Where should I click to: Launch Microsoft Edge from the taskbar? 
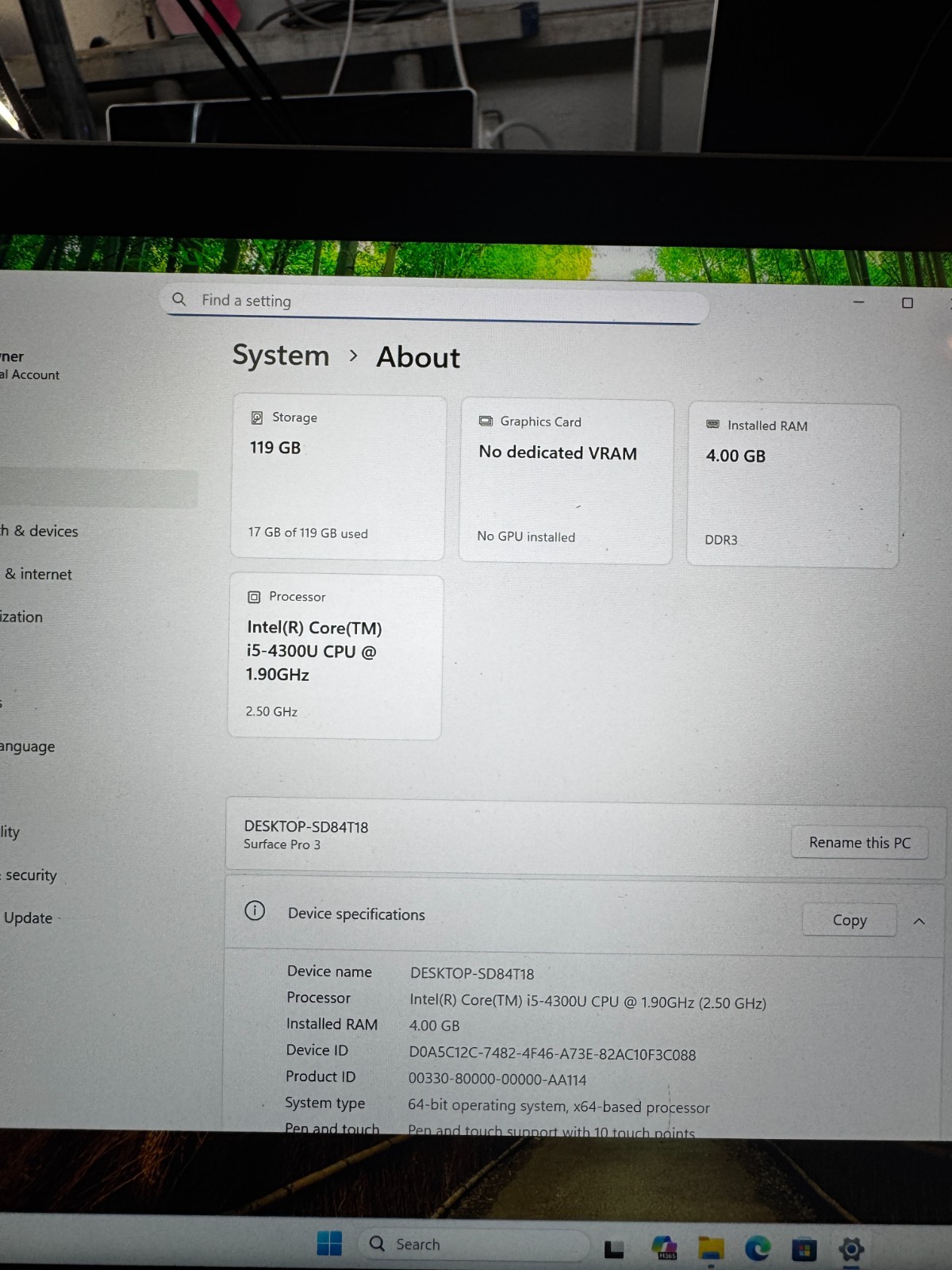pyautogui.click(x=758, y=1249)
